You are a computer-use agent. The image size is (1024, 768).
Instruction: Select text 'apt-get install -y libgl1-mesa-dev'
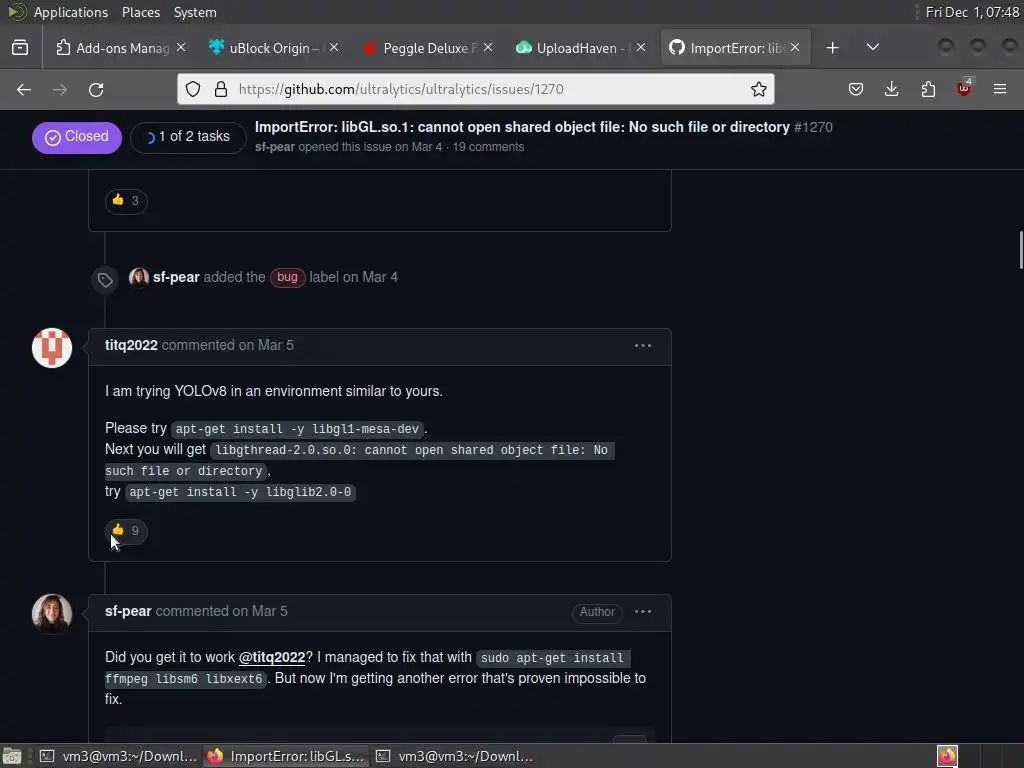297,429
